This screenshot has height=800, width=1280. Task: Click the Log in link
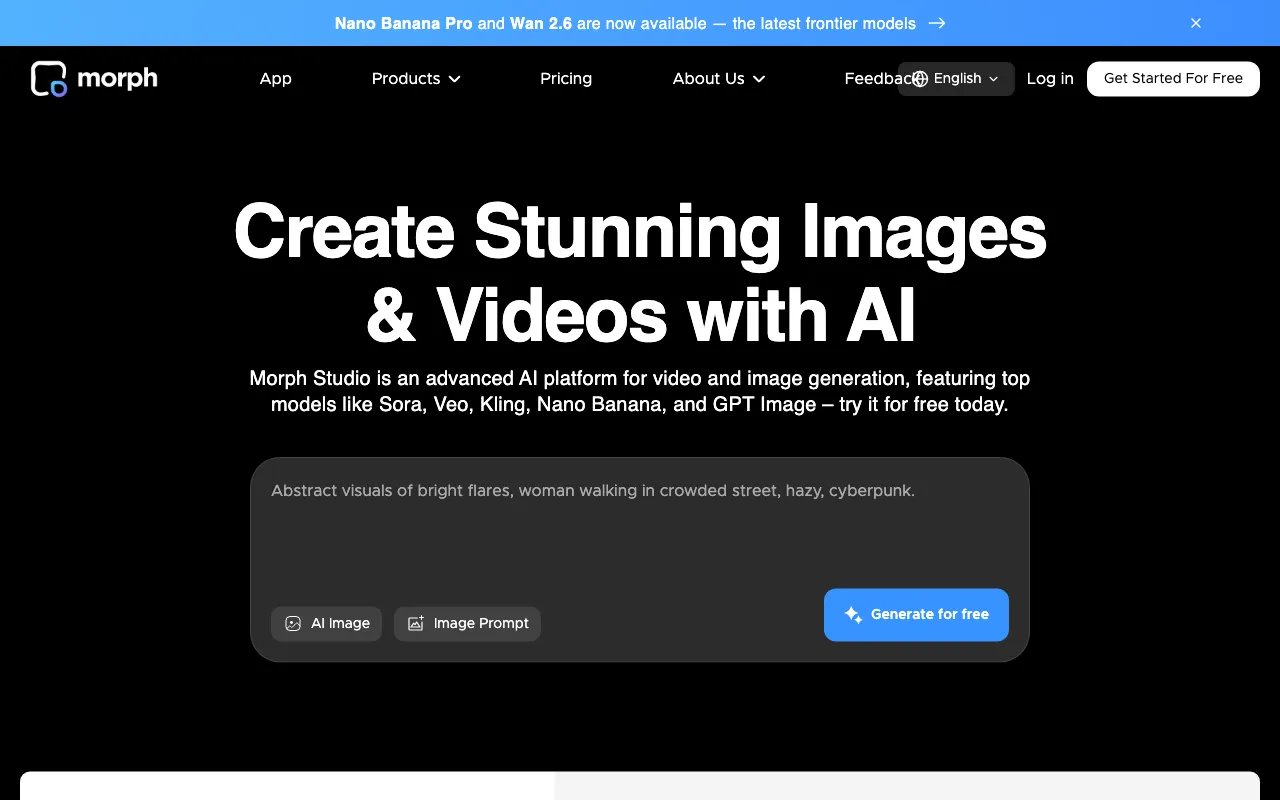click(x=1050, y=79)
